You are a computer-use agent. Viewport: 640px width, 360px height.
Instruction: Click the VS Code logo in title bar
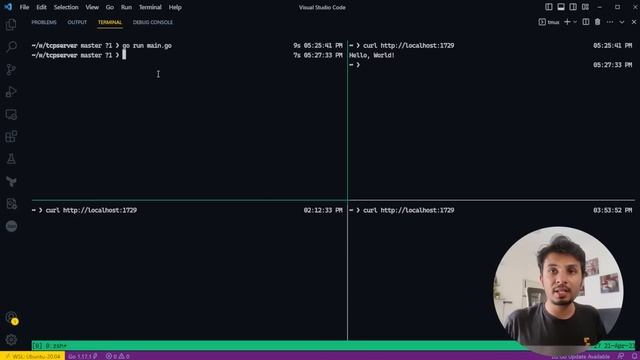point(8,7)
